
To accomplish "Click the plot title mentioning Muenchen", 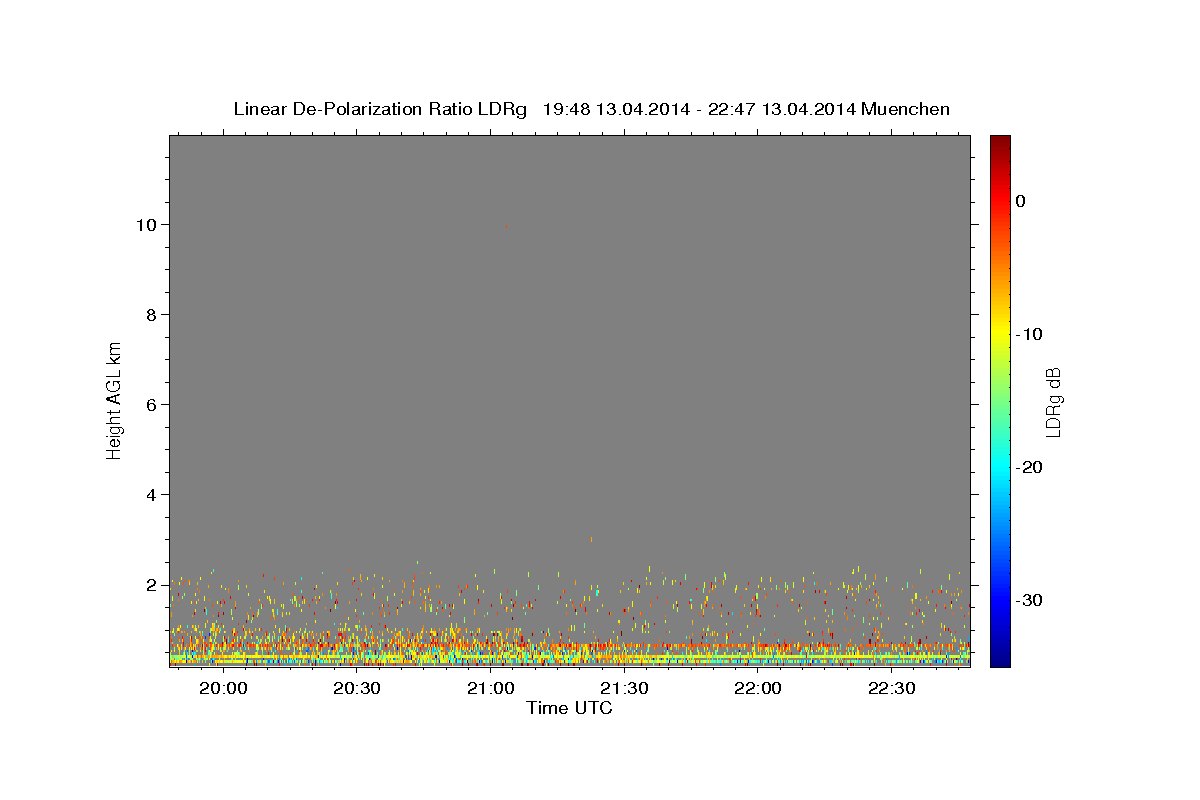I will pyautogui.click(x=591, y=109).
